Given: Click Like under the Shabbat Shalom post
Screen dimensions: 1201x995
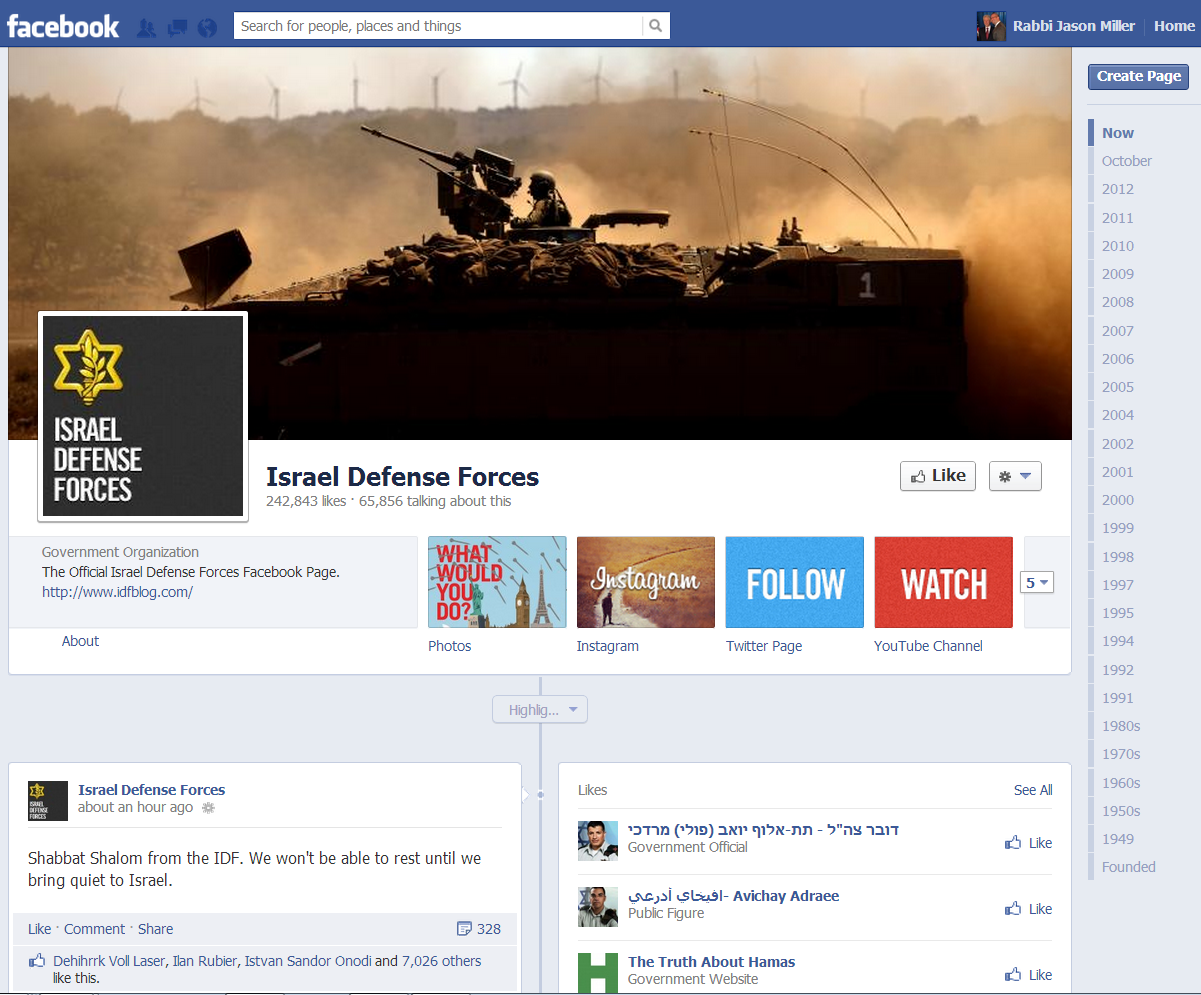Looking at the screenshot, I should coord(39,929).
